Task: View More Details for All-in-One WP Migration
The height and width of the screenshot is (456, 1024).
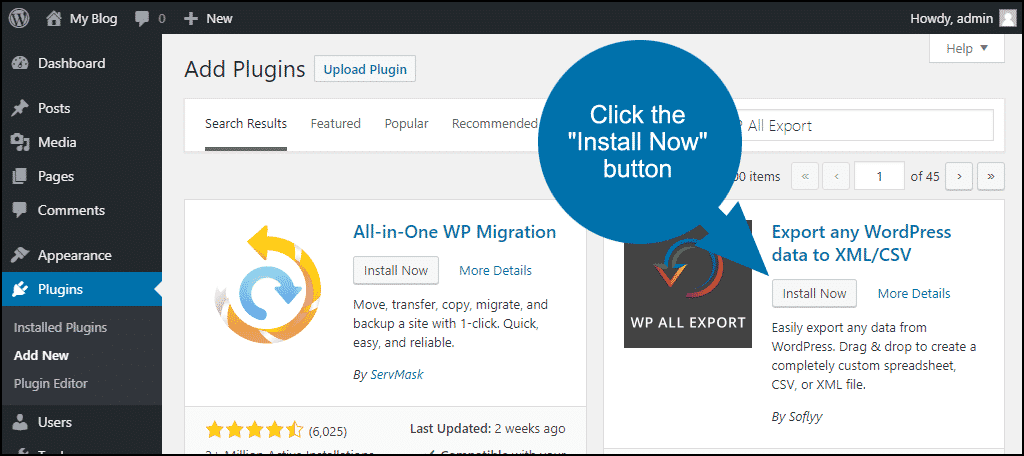Action: pos(495,270)
